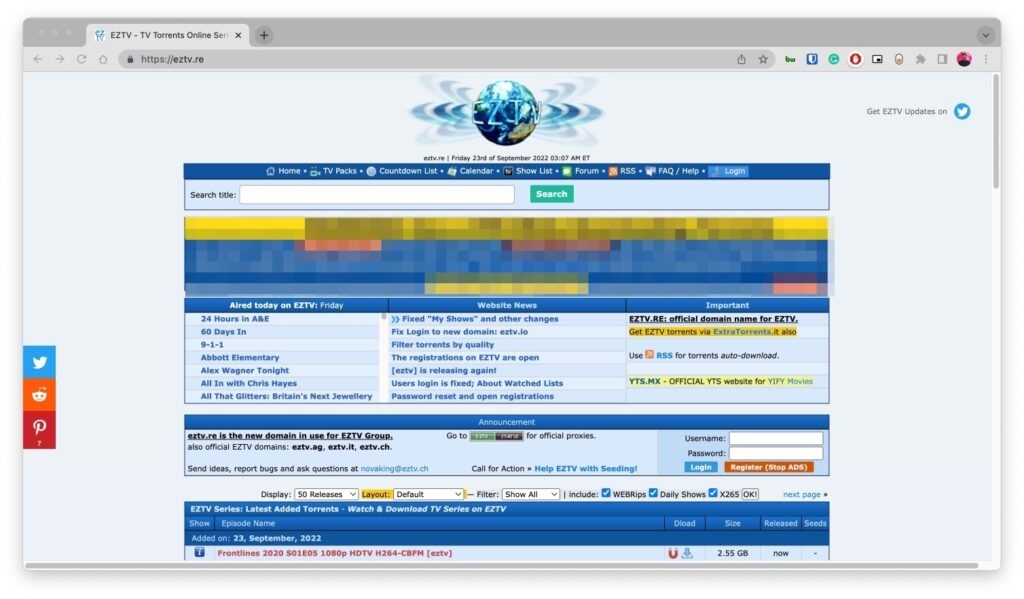Click novaking@eztv.ch email link

(394, 468)
